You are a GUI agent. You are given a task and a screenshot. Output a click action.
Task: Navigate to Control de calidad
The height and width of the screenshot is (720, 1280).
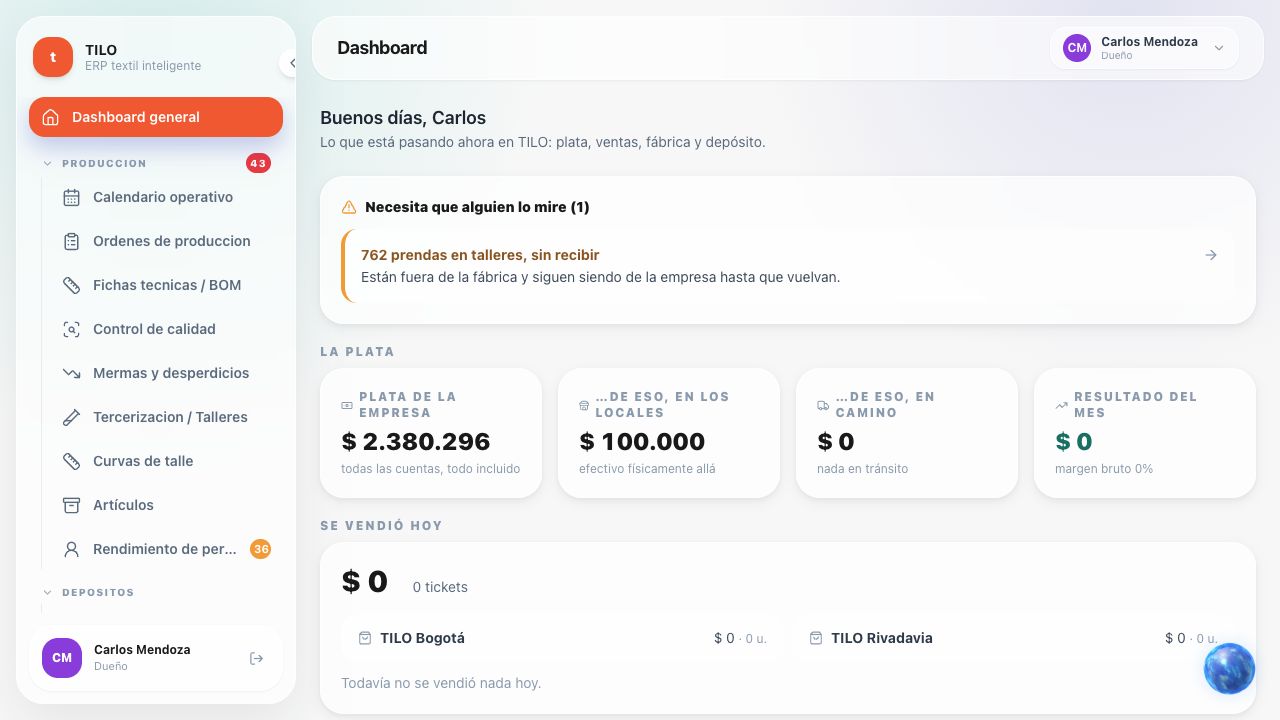pyautogui.click(x=164, y=329)
